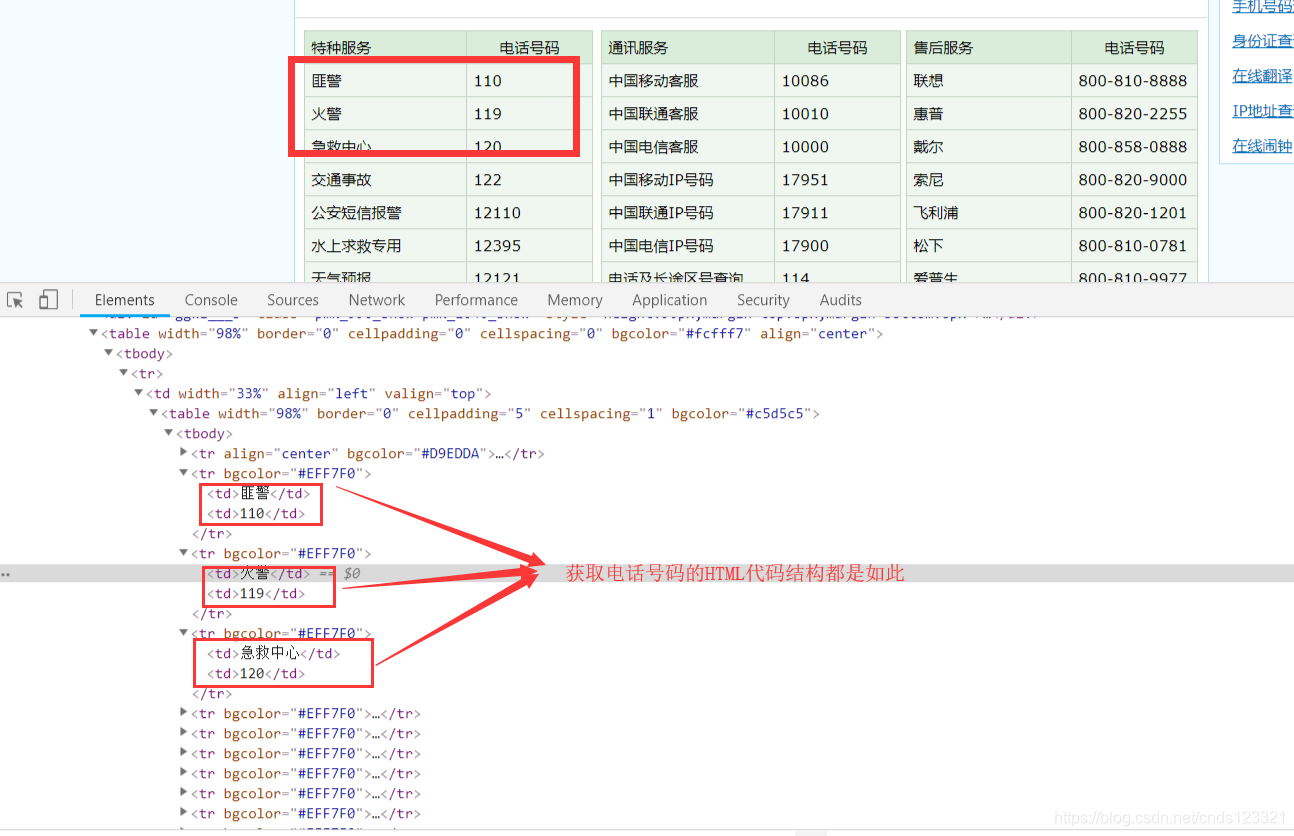This screenshot has width=1294, height=836.
Task: Open the Performance tab
Action: click(476, 300)
